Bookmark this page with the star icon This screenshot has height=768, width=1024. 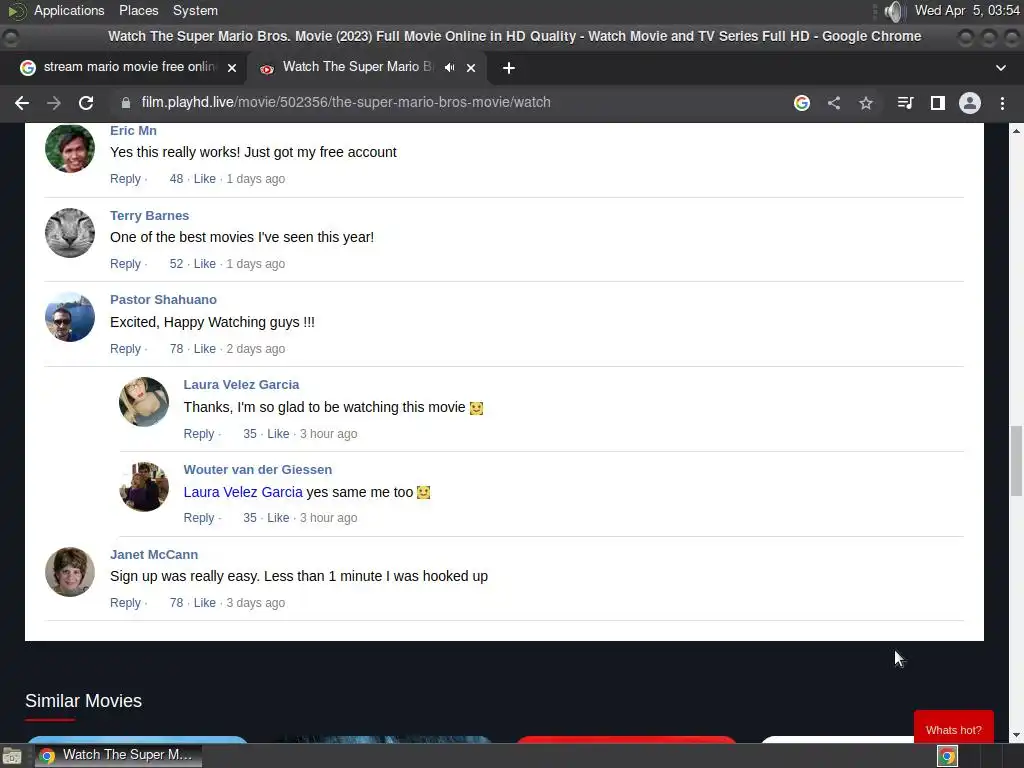[866, 103]
